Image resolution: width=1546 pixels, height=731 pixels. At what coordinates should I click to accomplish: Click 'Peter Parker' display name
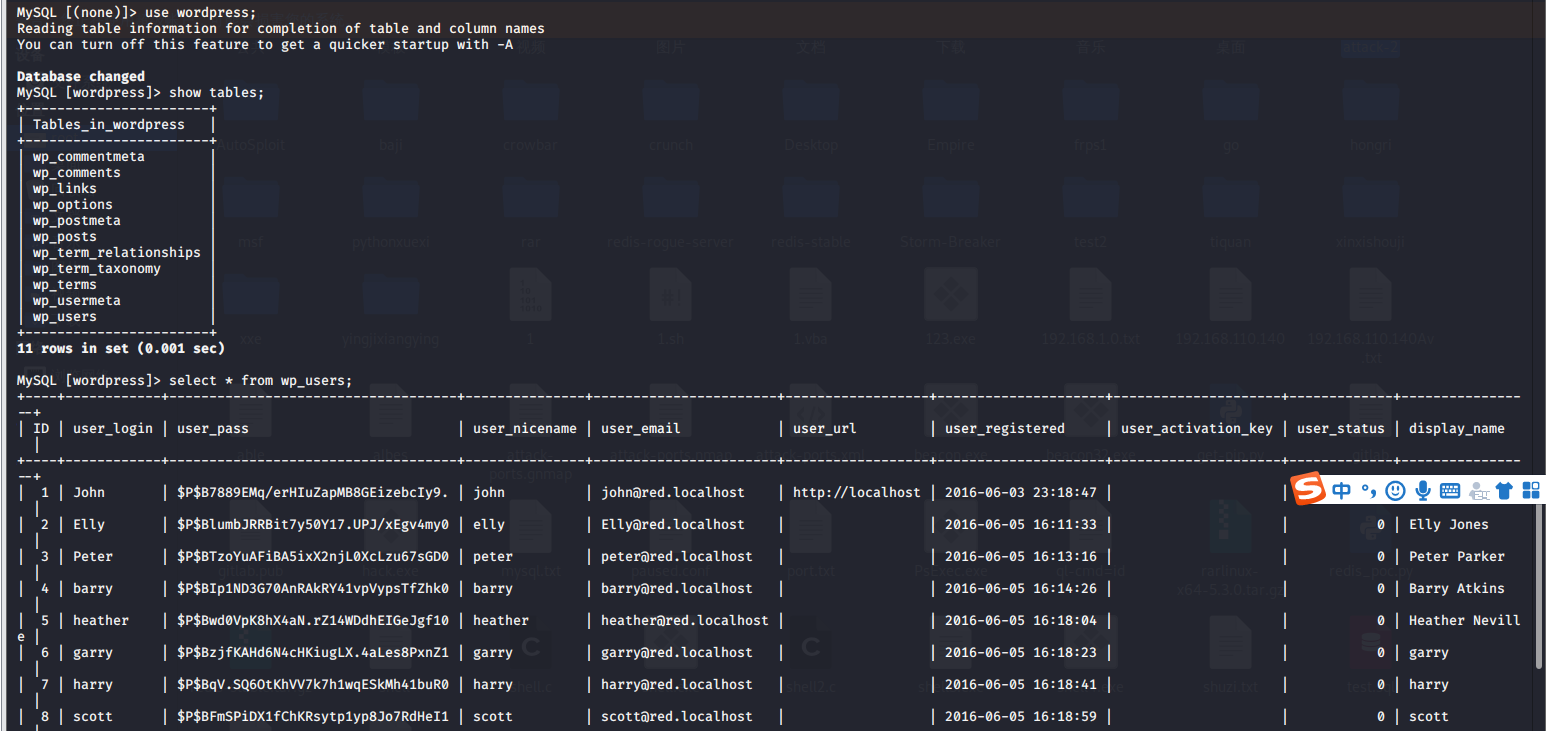coord(1457,556)
